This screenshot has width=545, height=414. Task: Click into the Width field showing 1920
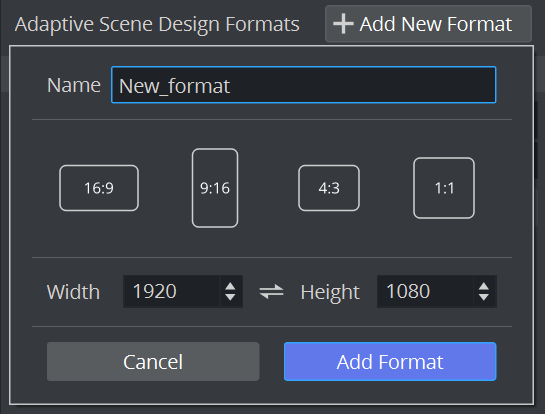click(172, 291)
